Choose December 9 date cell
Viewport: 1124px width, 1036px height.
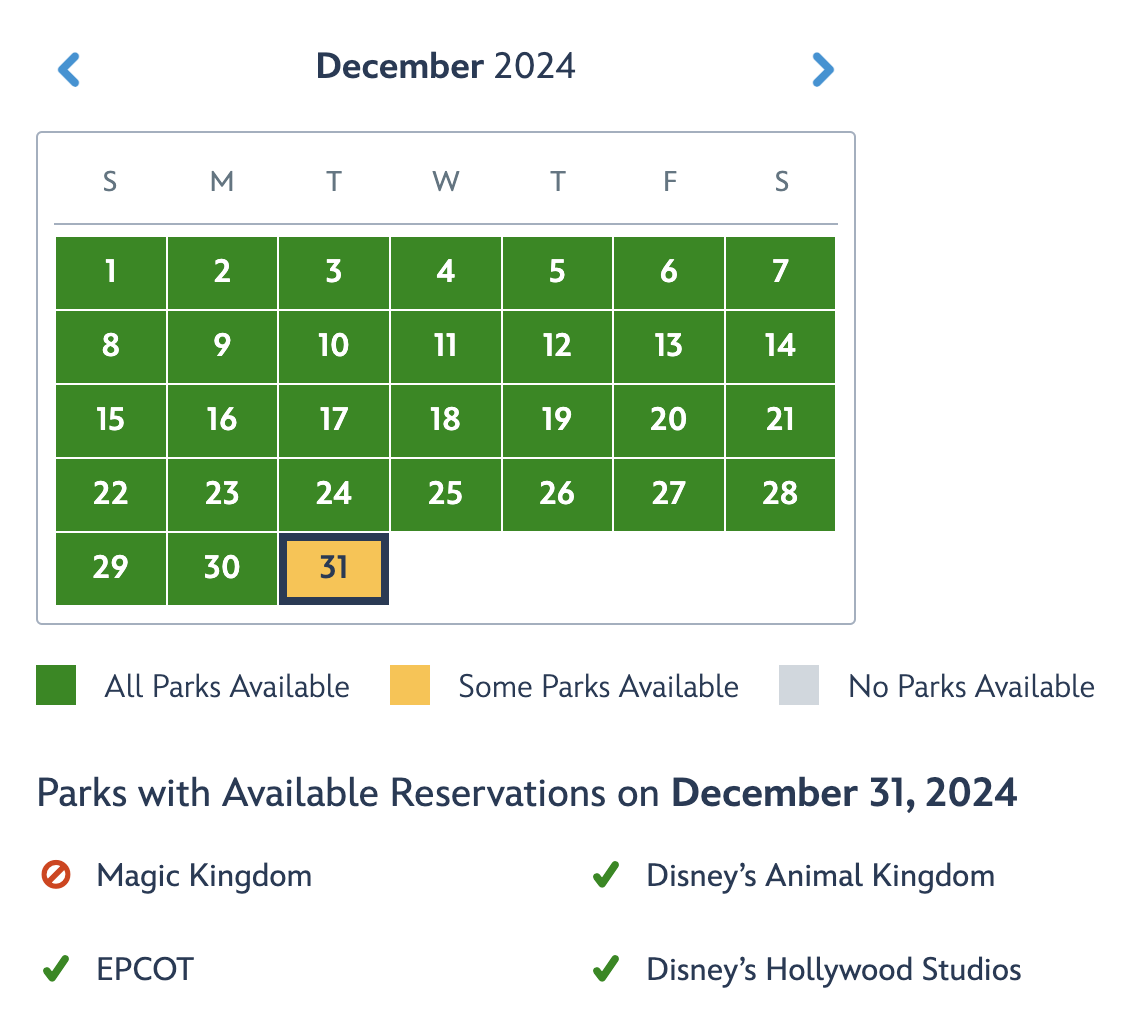point(222,346)
